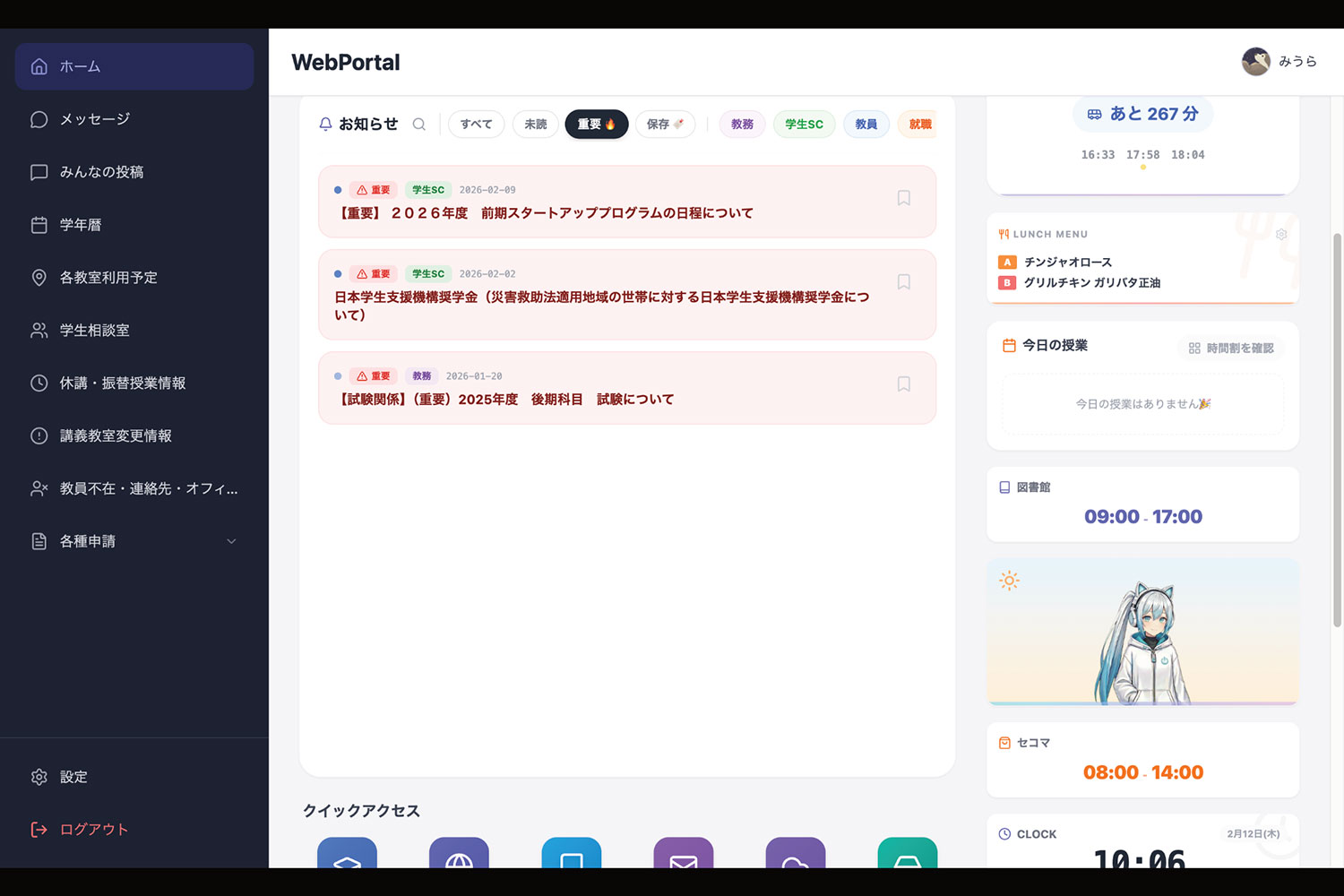
Task: Bookmark the 2026年度 スタートアッププログラム notice
Action: coord(903,198)
